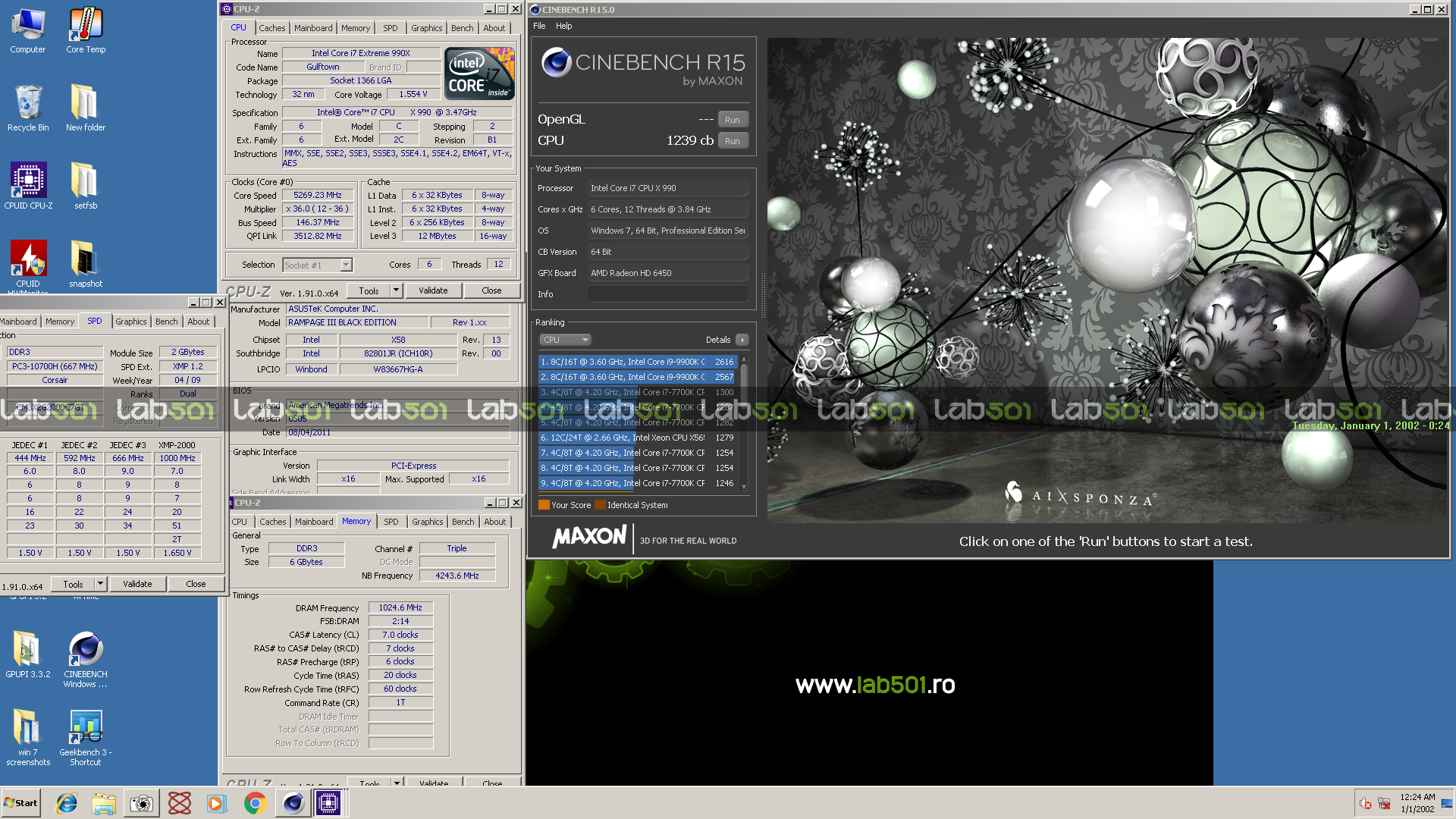Click the Core Speed value 5269.23 MHz
The width and height of the screenshot is (1456, 819).
tap(318, 195)
